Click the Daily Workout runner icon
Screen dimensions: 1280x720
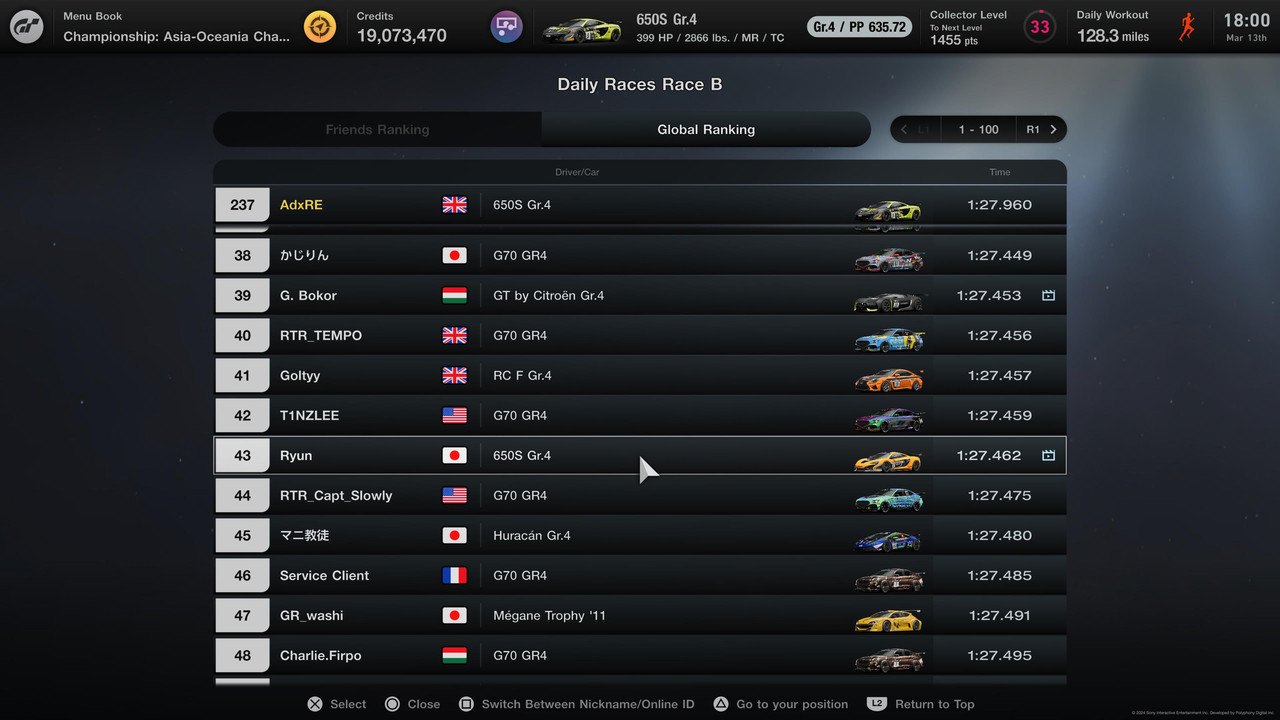[x=1186, y=27]
